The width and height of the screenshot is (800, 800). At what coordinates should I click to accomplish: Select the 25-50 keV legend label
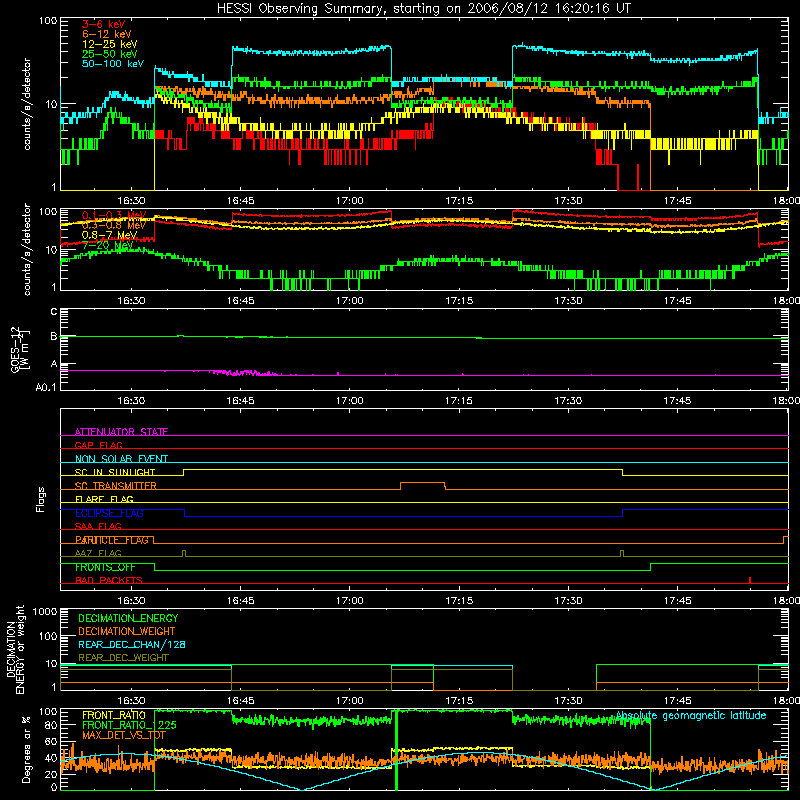110,54
